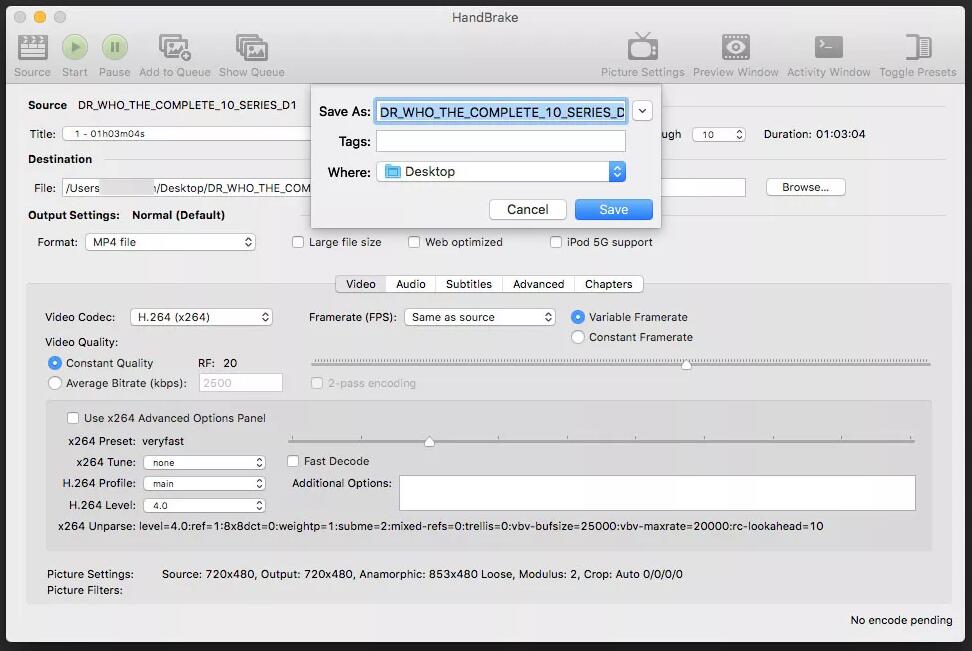Expand the save dialog with chevron button
This screenshot has width=972, height=651.
pyautogui.click(x=642, y=111)
